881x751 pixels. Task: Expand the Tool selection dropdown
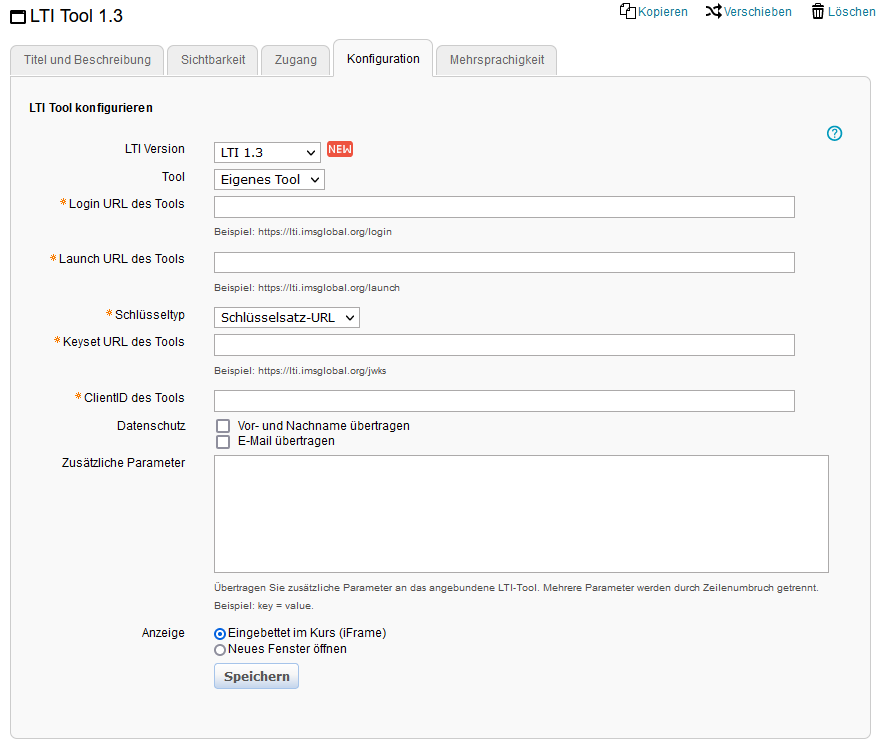tap(269, 180)
